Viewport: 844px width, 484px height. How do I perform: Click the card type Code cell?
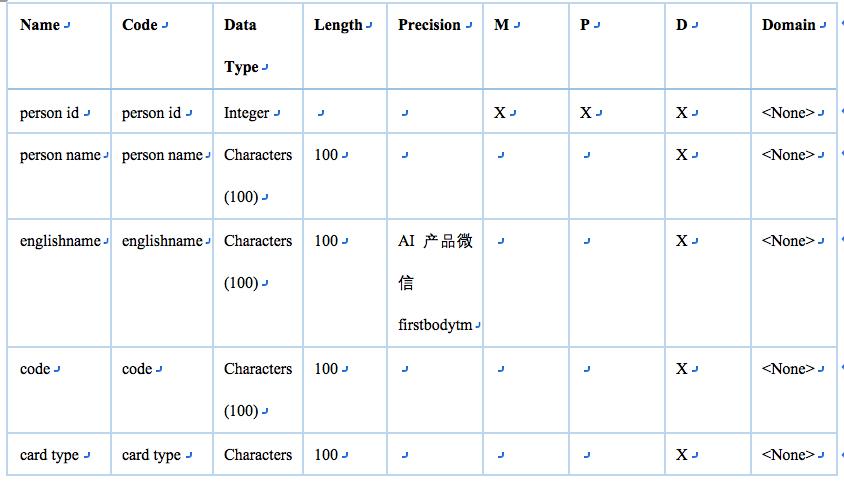click(x=161, y=455)
